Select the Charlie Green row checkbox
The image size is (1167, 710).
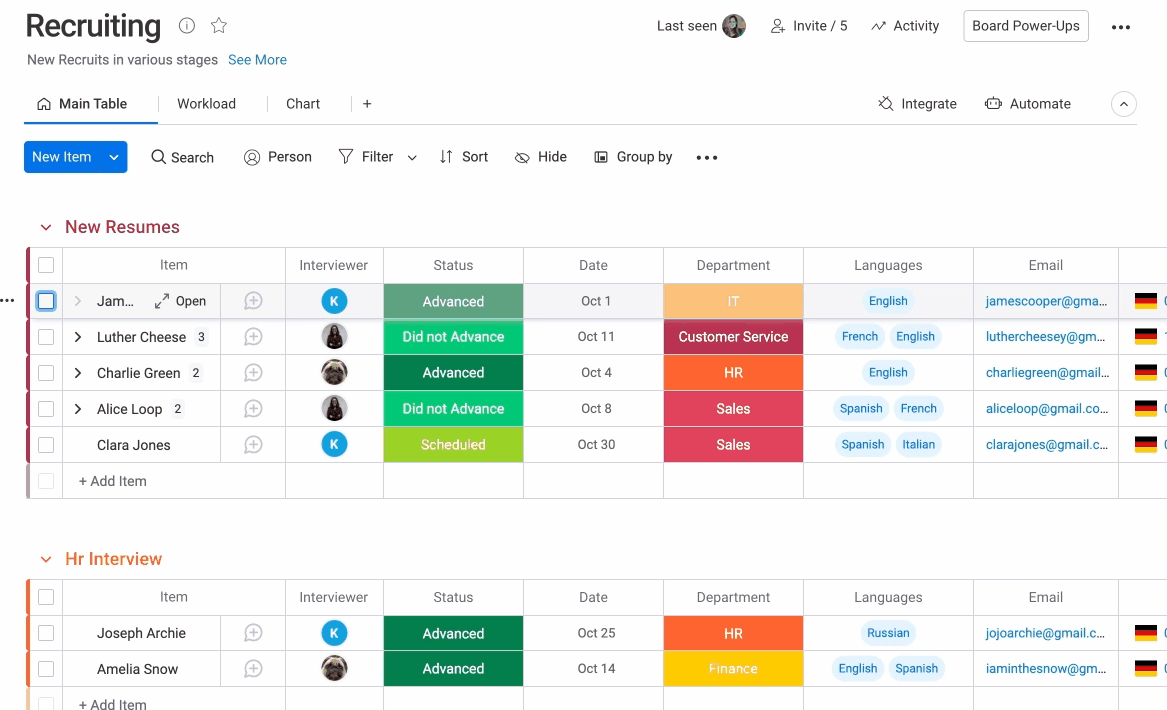(46, 373)
